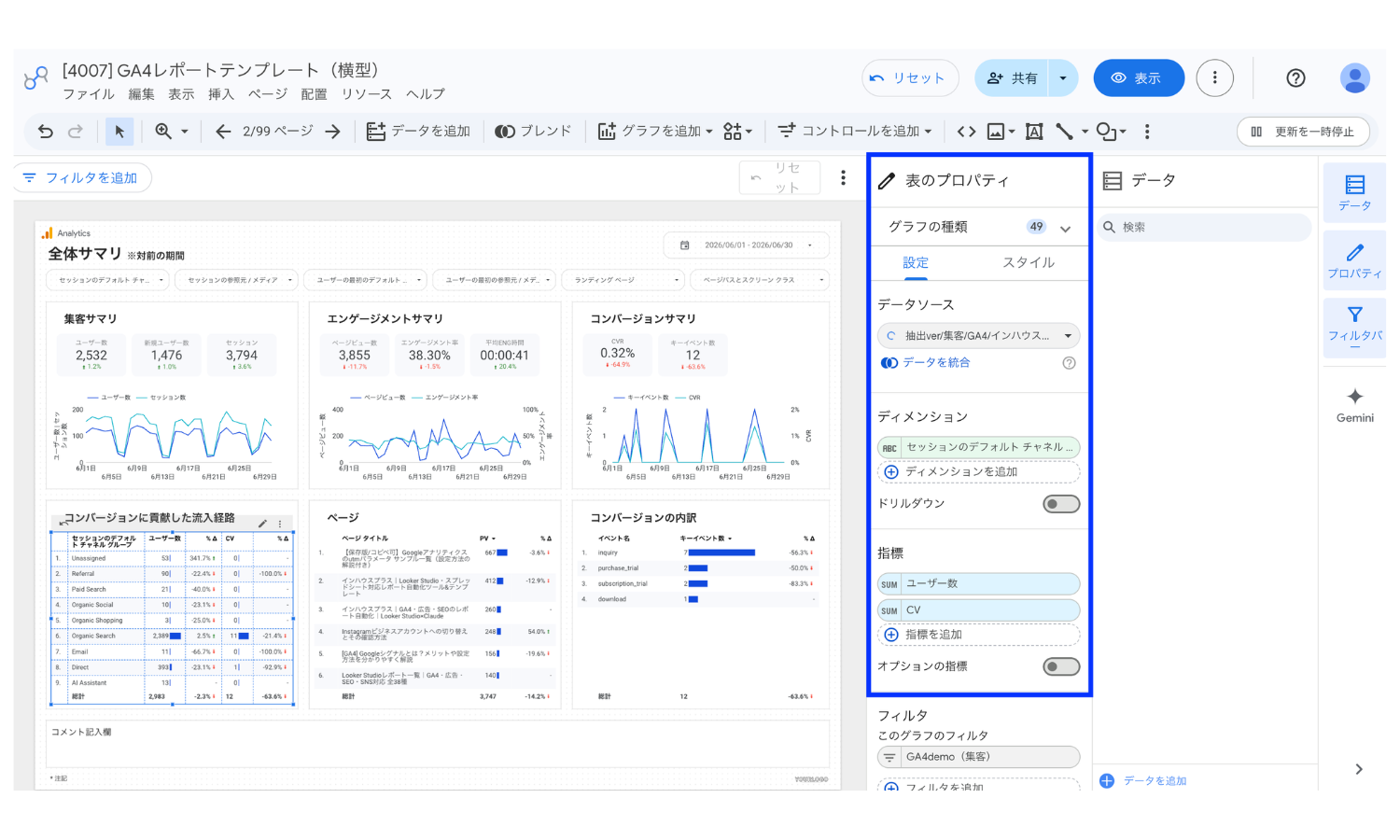Click the データを追加 toolbar button
The image size is (1400, 840).
tap(418, 132)
